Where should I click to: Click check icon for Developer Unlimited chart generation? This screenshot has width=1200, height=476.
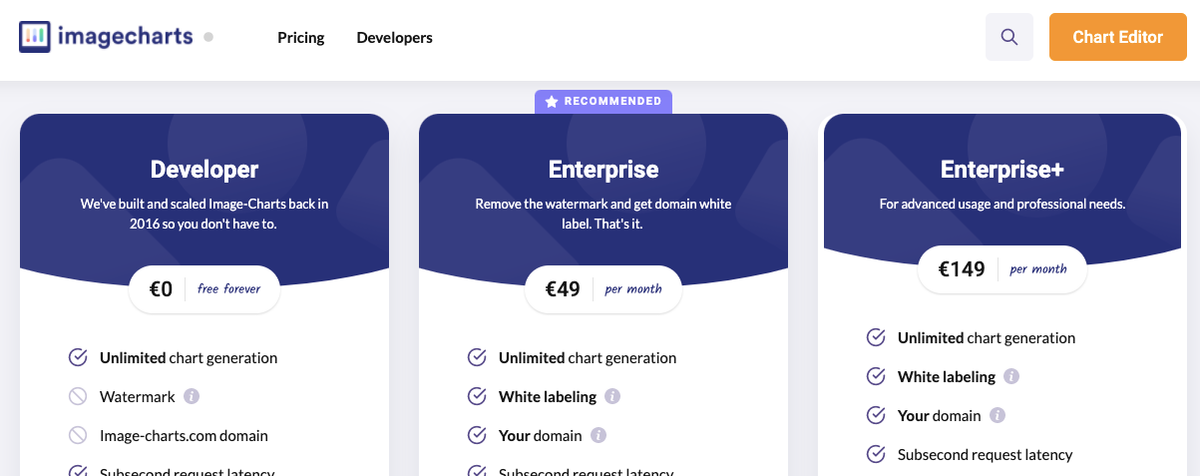tap(78, 357)
